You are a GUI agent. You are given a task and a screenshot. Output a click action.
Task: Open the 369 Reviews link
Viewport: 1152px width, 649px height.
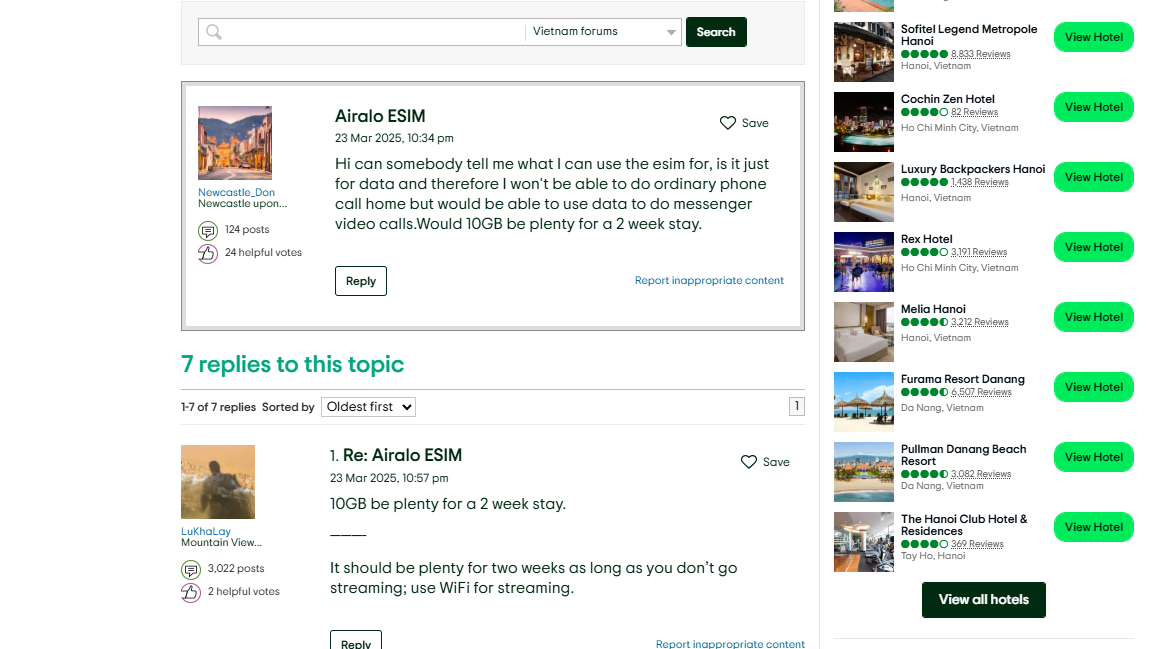coord(977,544)
